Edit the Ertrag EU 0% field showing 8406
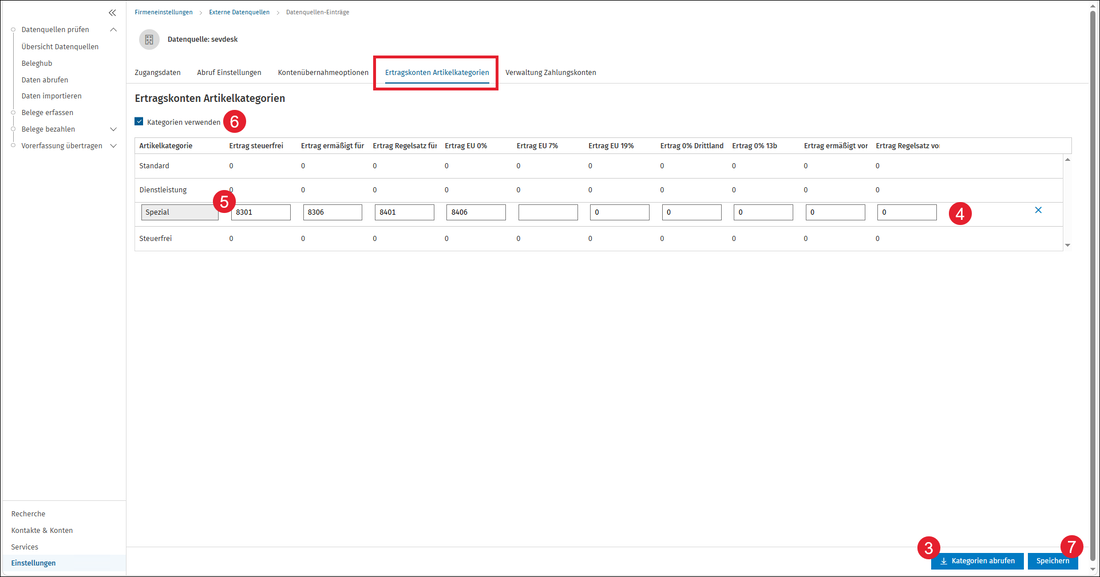Viewport: 1100px width, 577px height. point(476,212)
